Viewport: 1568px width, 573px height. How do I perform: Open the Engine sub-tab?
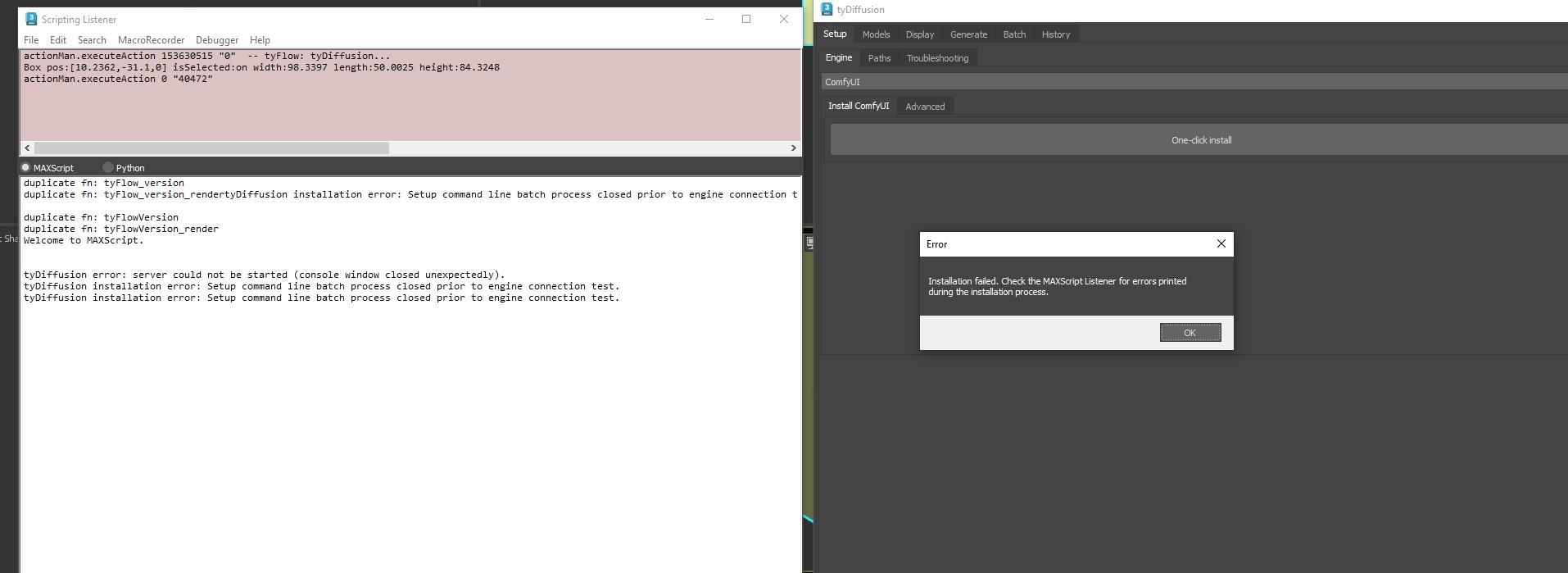pos(838,57)
